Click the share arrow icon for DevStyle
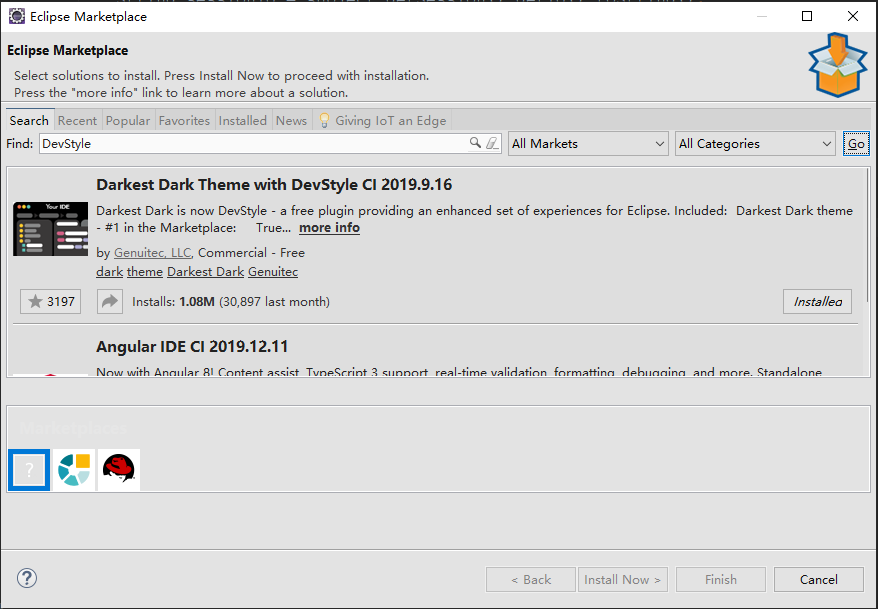Screen dimensions: 878x609 click(109, 301)
